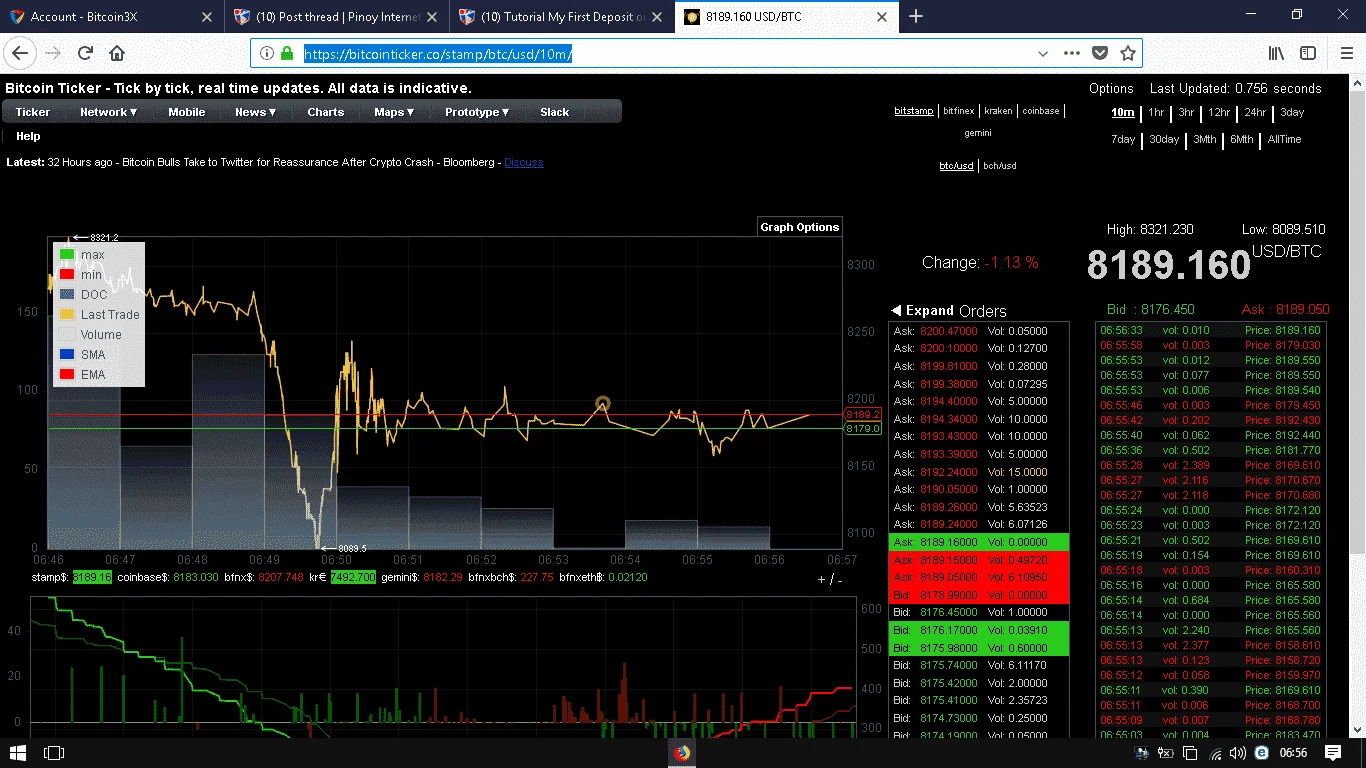Click the circular marker on price line
The width and height of the screenshot is (1366, 768).
pos(603,404)
